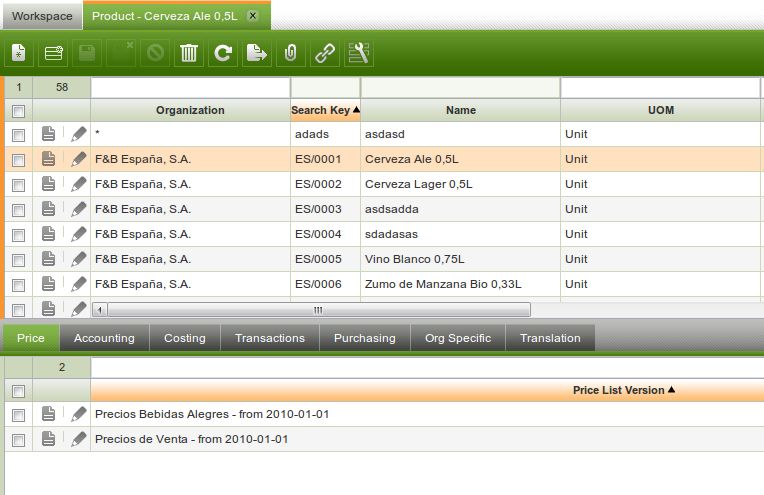Refresh the product grid
Screen dimensions: 764x495
point(223,53)
